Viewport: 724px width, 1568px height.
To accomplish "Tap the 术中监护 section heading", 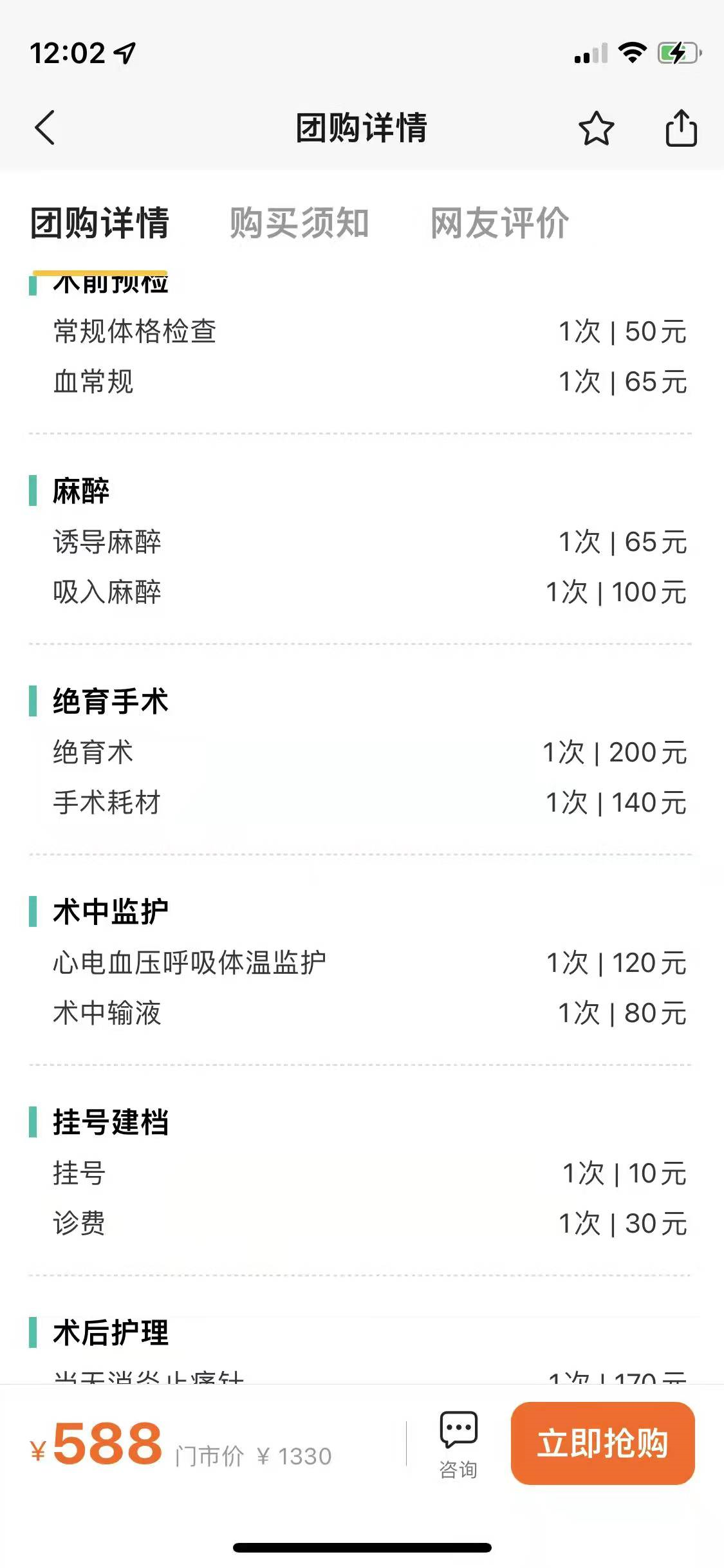I will [111, 911].
